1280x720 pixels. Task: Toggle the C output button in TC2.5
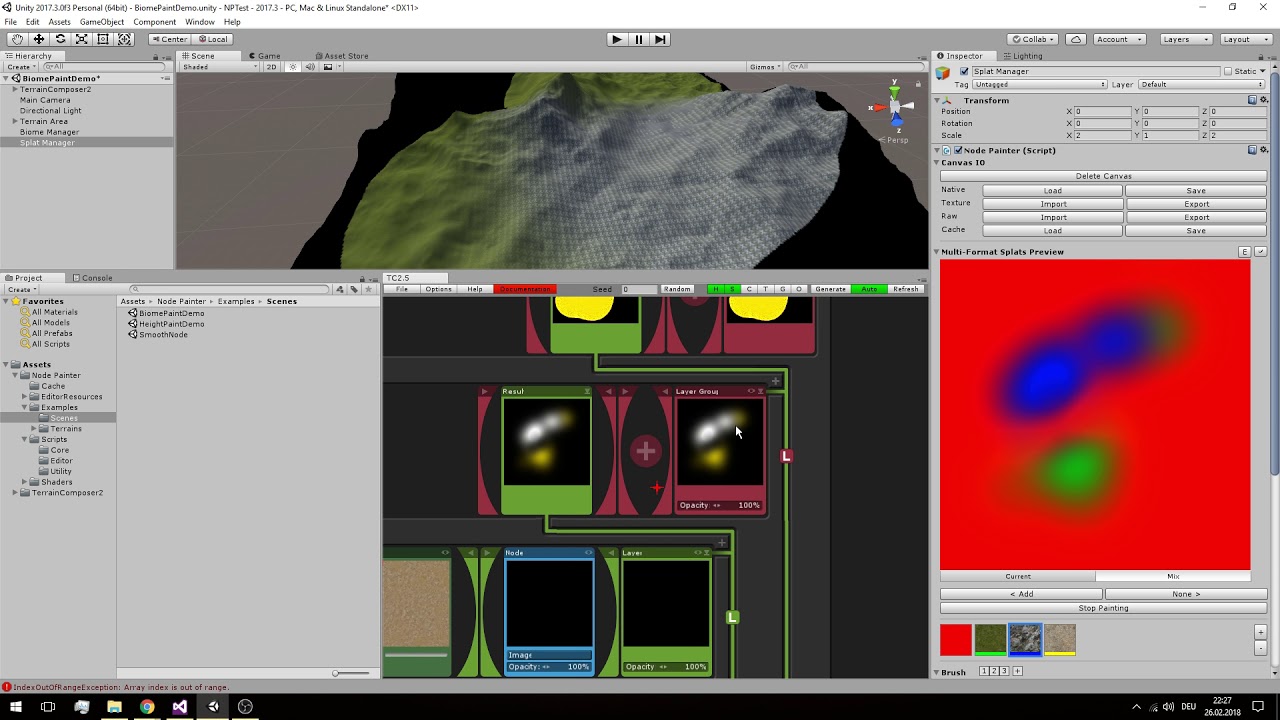tap(749, 289)
